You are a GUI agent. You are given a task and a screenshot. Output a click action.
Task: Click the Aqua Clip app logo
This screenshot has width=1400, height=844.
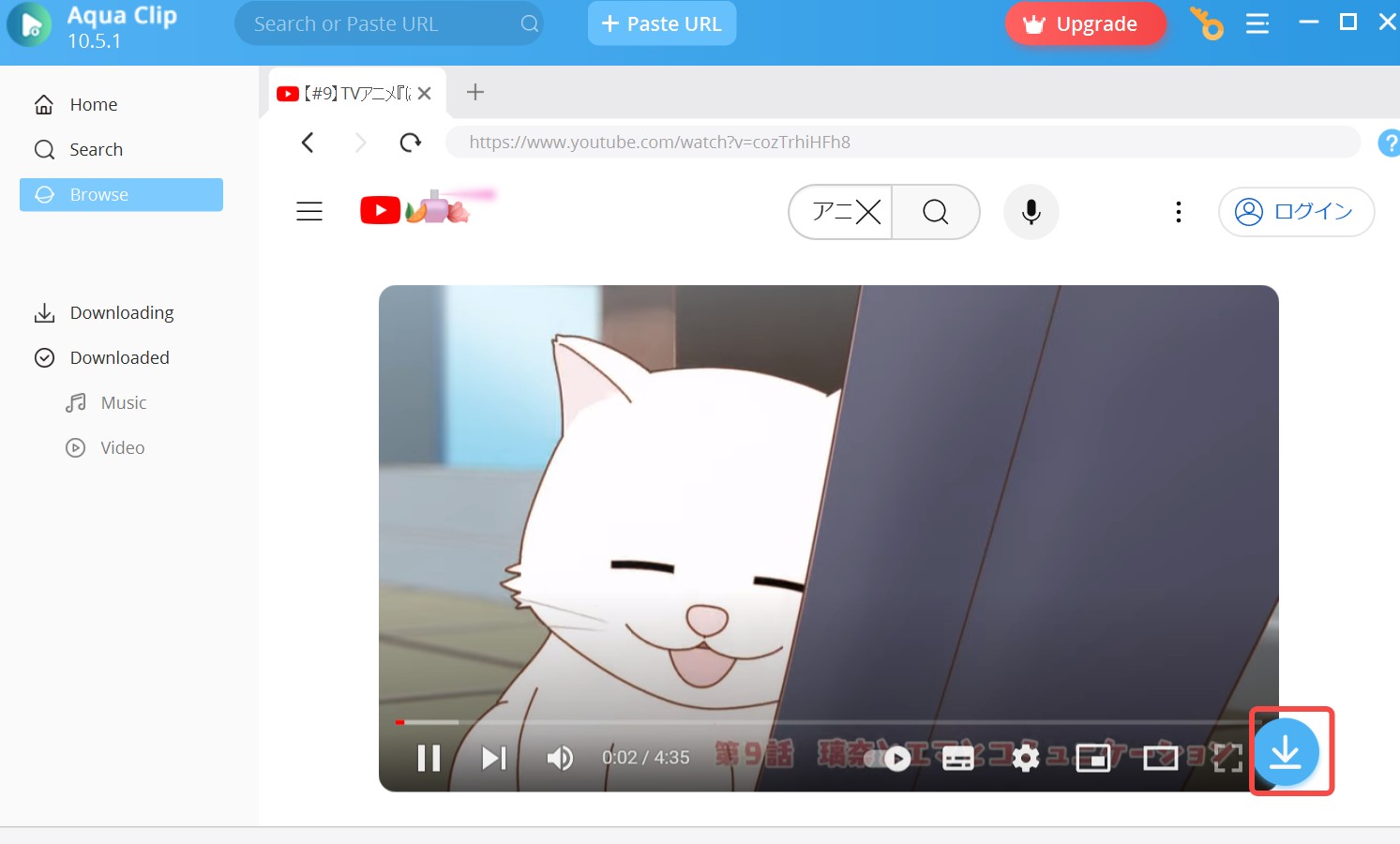[x=29, y=24]
